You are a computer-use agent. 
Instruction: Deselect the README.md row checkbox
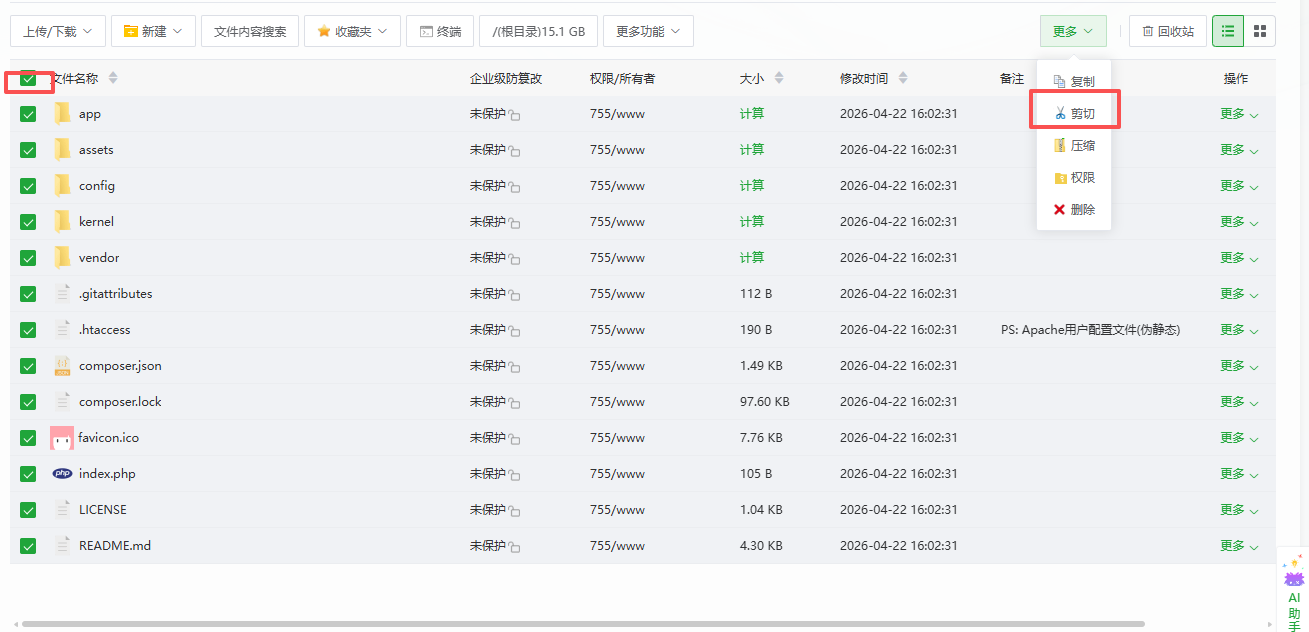coord(28,546)
